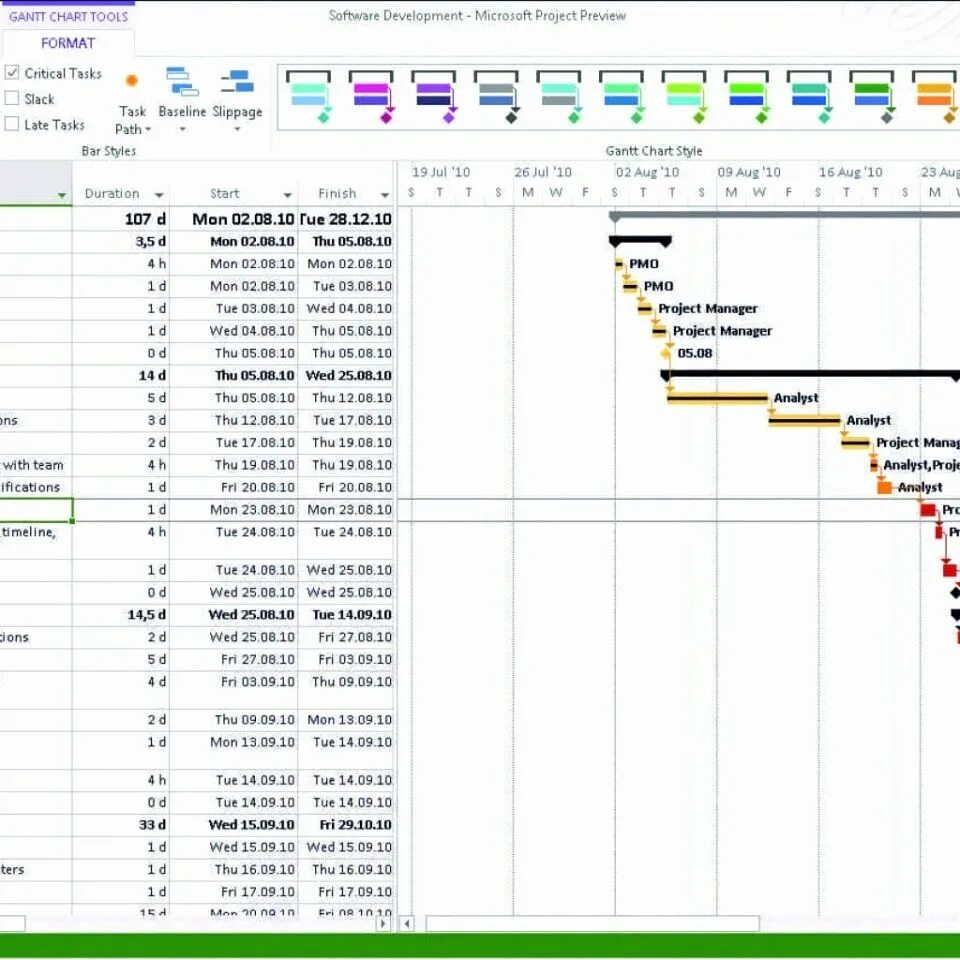Screen dimensions: 960x960
Task: Click the Project Manager label for 04.08.10 task
Action: tap(722, 331)
